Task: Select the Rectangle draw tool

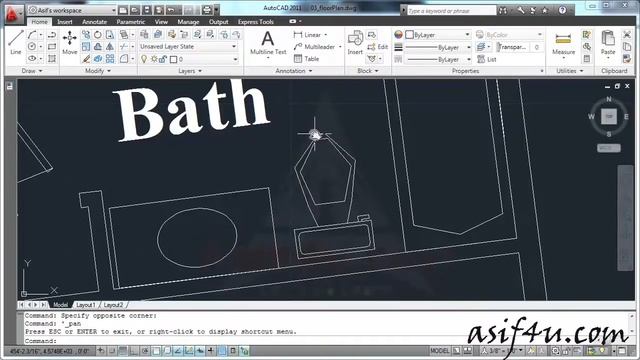Action: pyautogui.click(x=52, y=47)
